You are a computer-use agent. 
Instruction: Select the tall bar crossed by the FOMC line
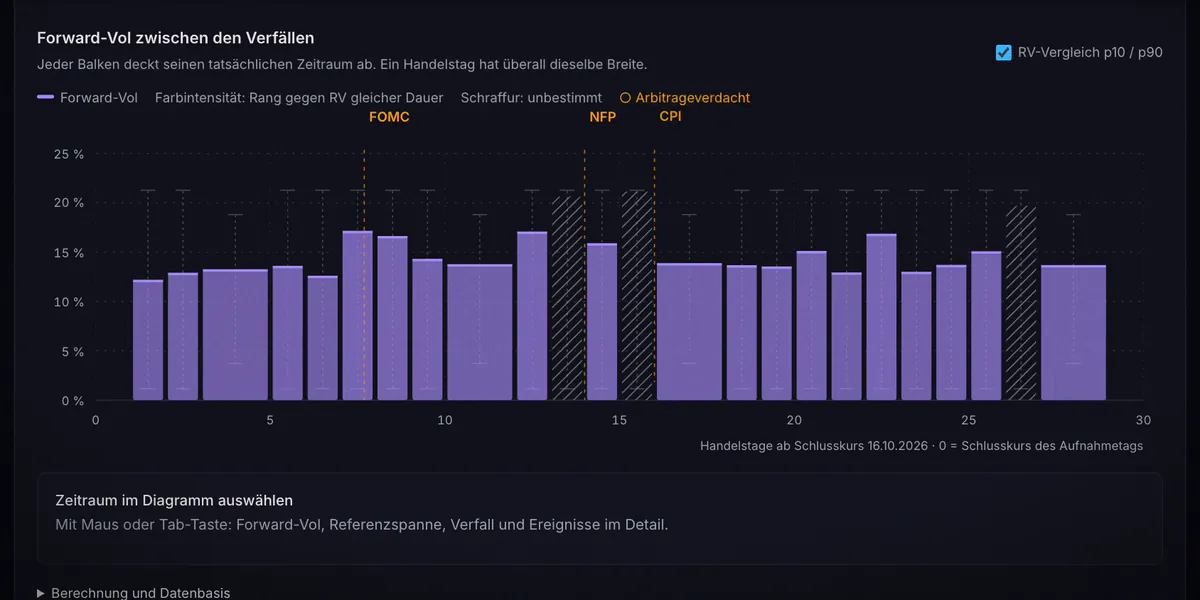click(x=358, y=316)
